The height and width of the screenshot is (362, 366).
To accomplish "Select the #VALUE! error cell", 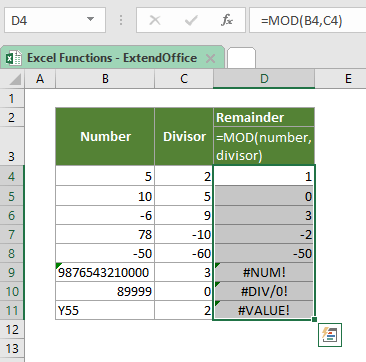I will [264, 310].
